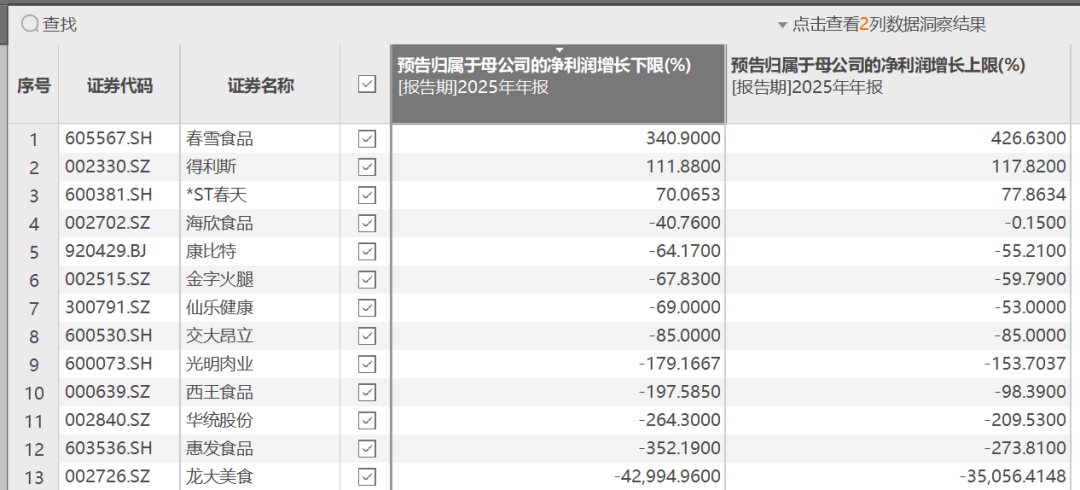Viewport: 1080px width, 490px height.
Task: Click the sort indicator arrow atop 下限 column
Action: pyautogui.click(x=559, y=49)
